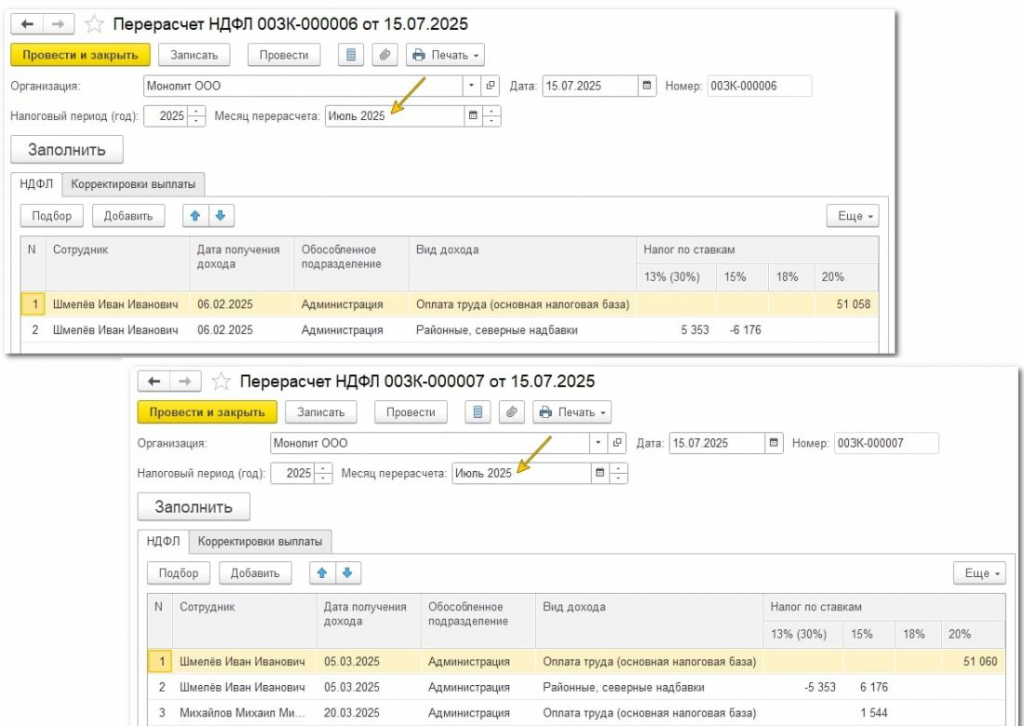Adjust the Месяц перерасчета stepper in the lower window
This screenshot has height=726, width=1024.
(x=618, y=473)
